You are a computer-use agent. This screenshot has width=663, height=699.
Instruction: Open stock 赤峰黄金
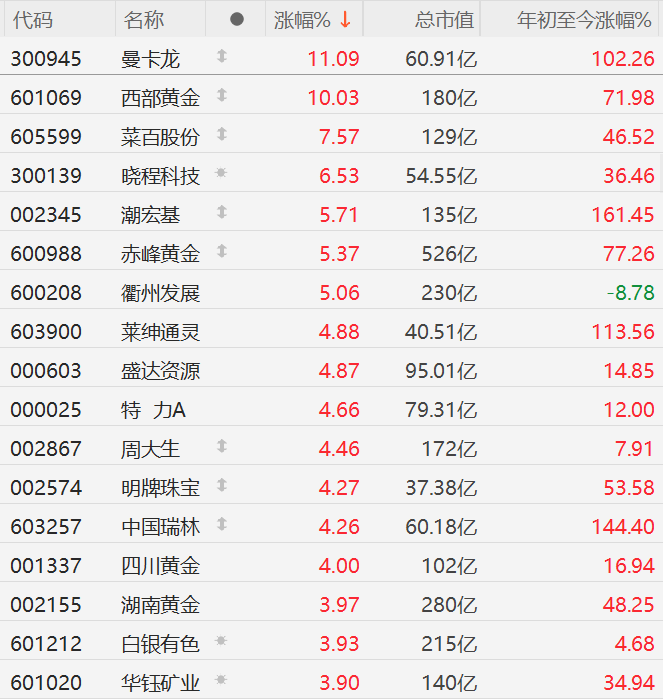(161, 254)
